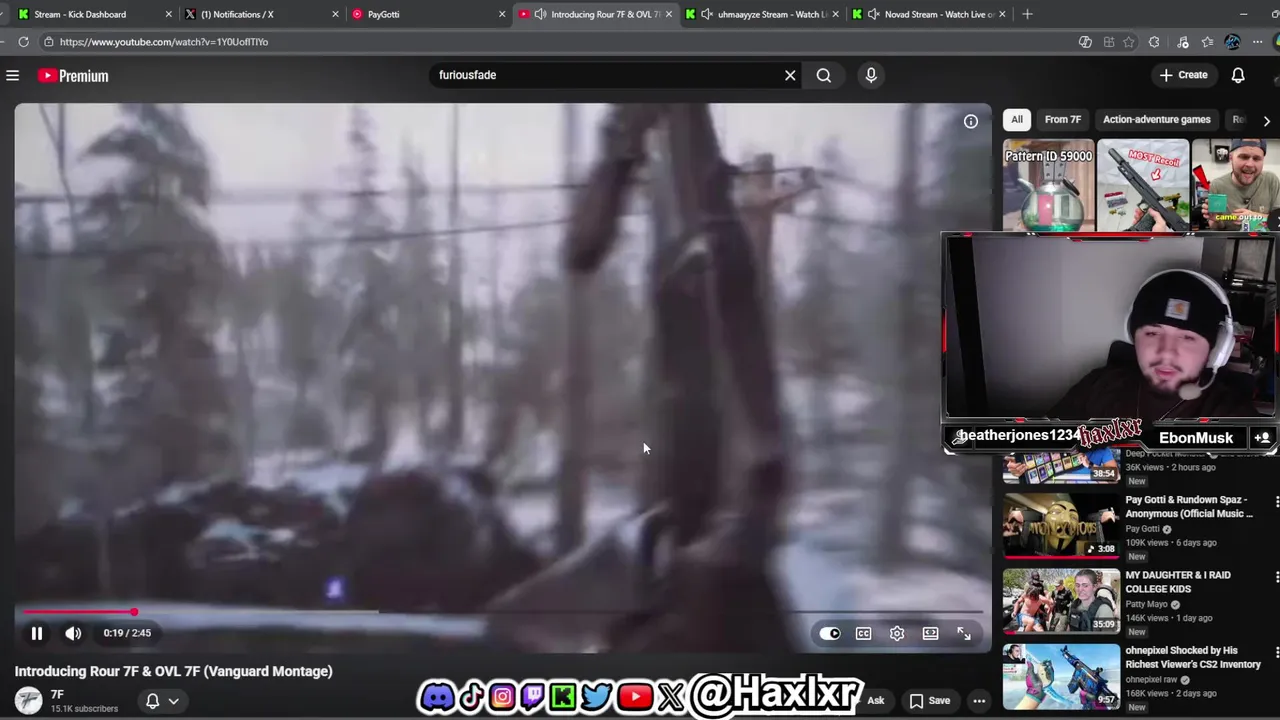
Task: Unmute the Novad Stream tab
Action: pyautogui.click(x=874, y=14)
